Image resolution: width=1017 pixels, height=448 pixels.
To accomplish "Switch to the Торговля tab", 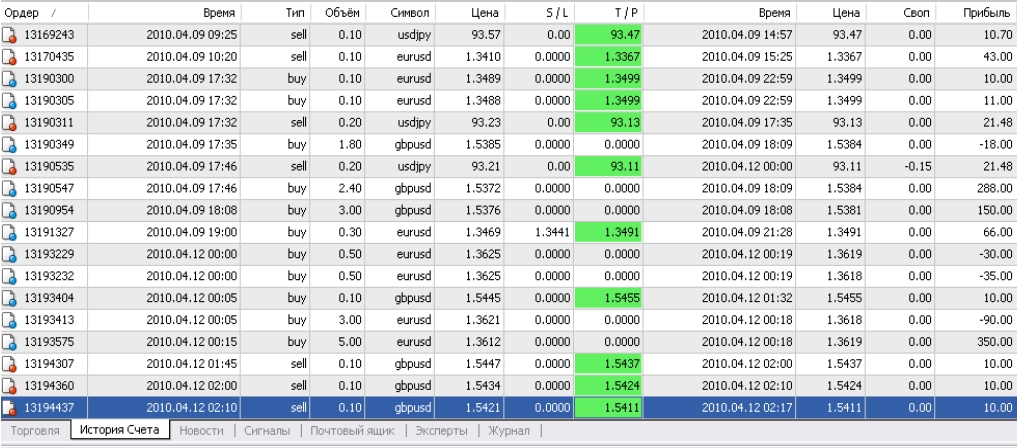I will click(34, 431).
